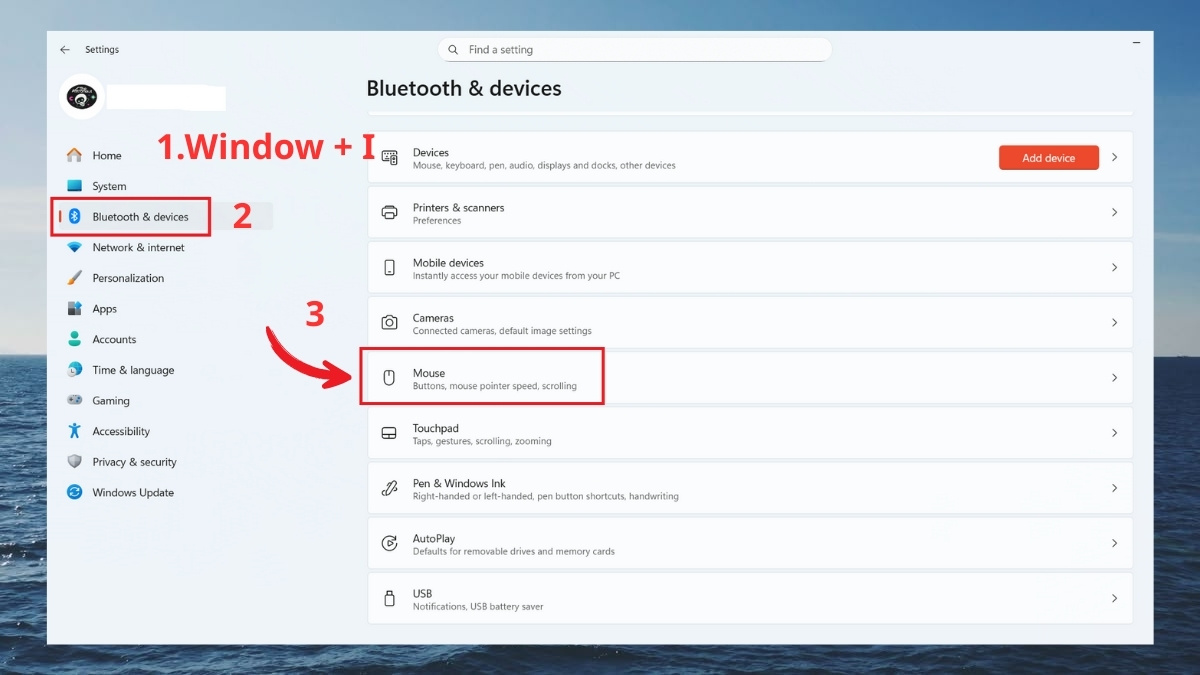Viewport: 1200px width, 675px height.
Task: Click the AutoPlay icon
Action: pyautogui.click(x=390, y=543)
